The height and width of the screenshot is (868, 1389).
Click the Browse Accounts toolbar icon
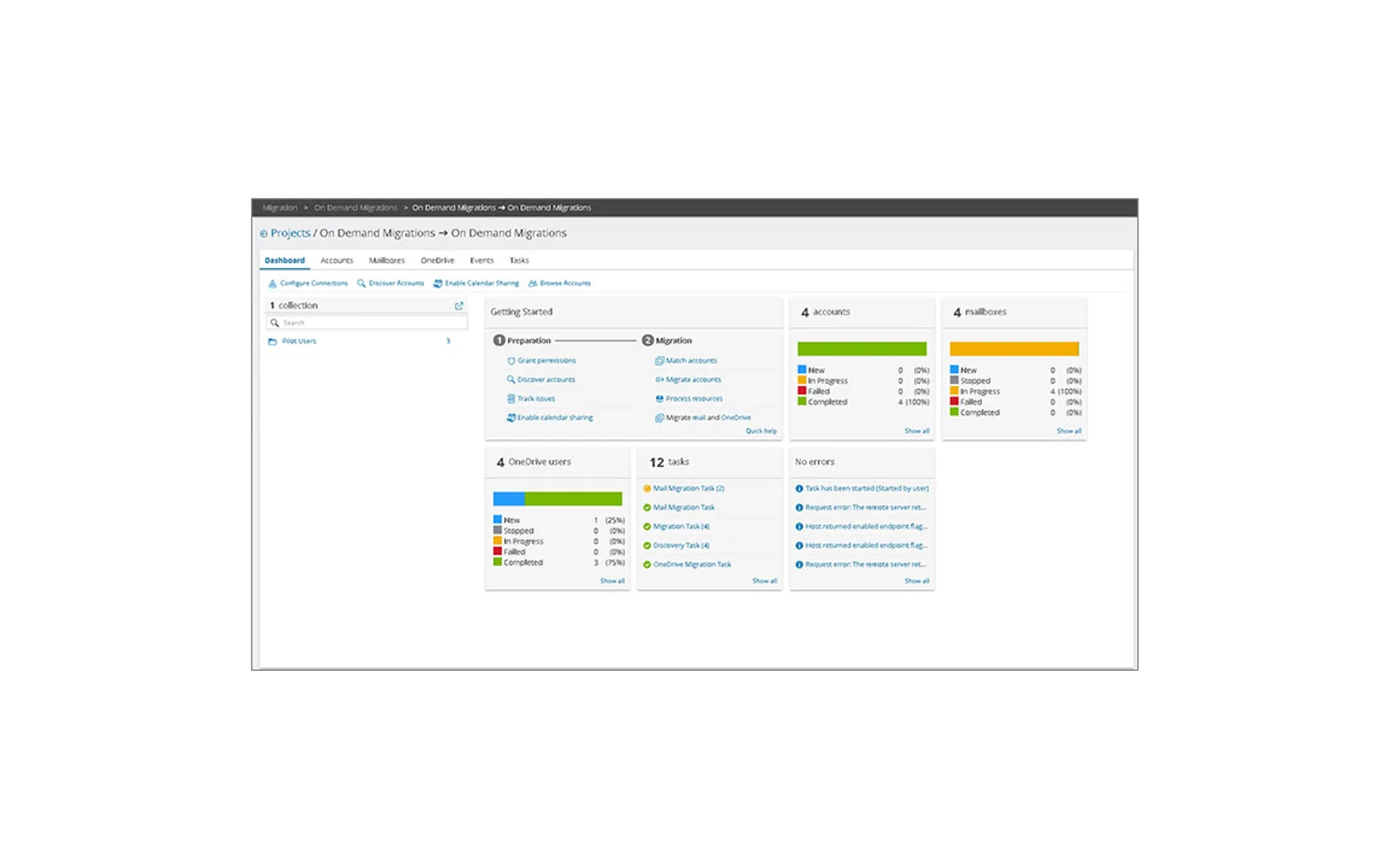[x=533, y=283]
